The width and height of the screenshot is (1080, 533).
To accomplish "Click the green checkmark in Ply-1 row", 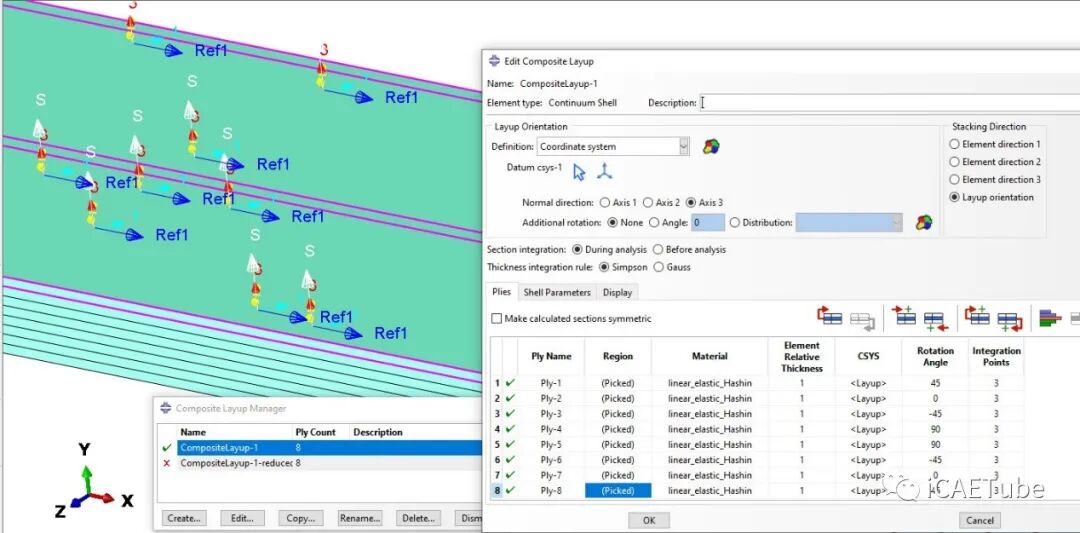I will (510, 383).
